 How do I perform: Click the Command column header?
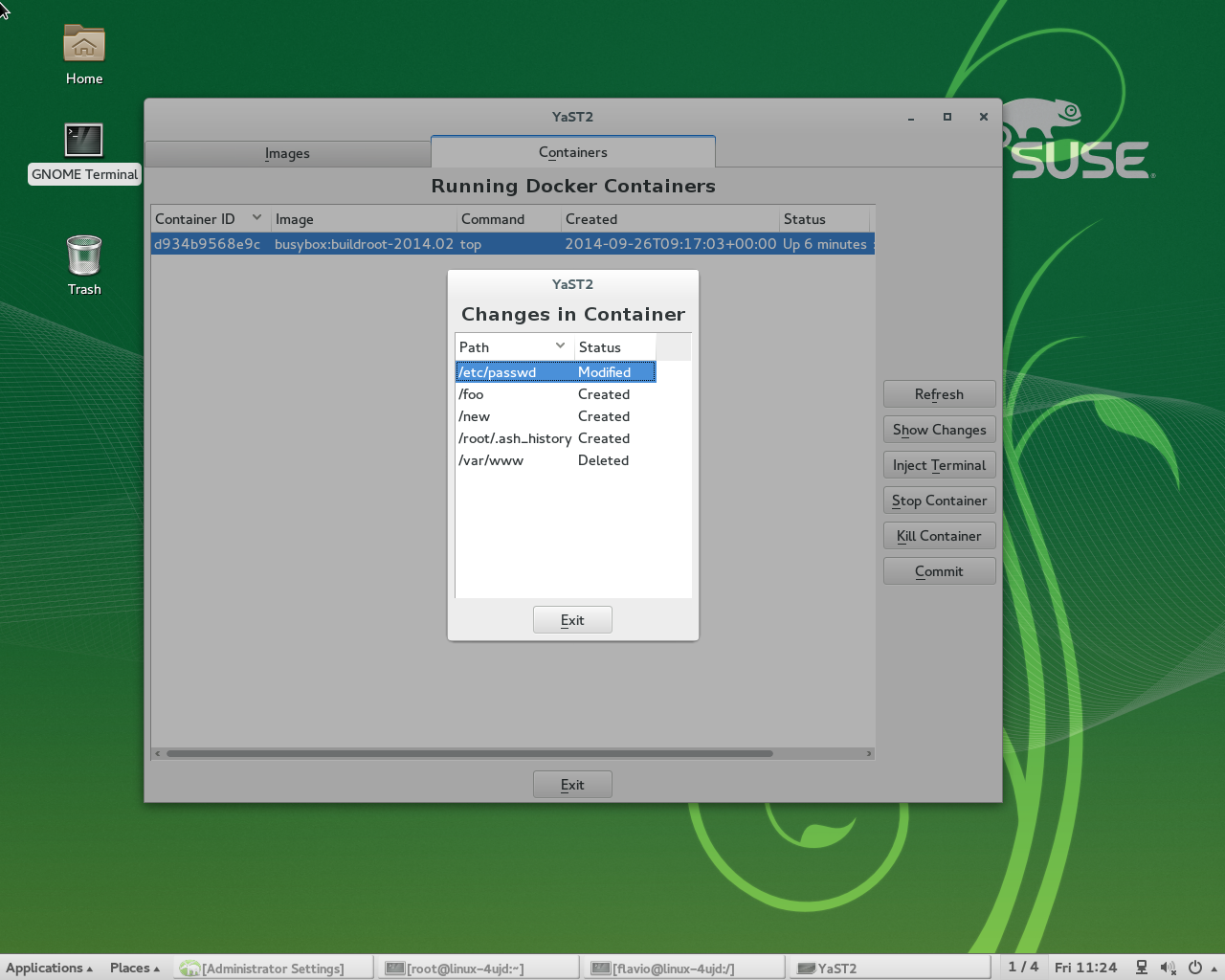click(x=509, y=219)
